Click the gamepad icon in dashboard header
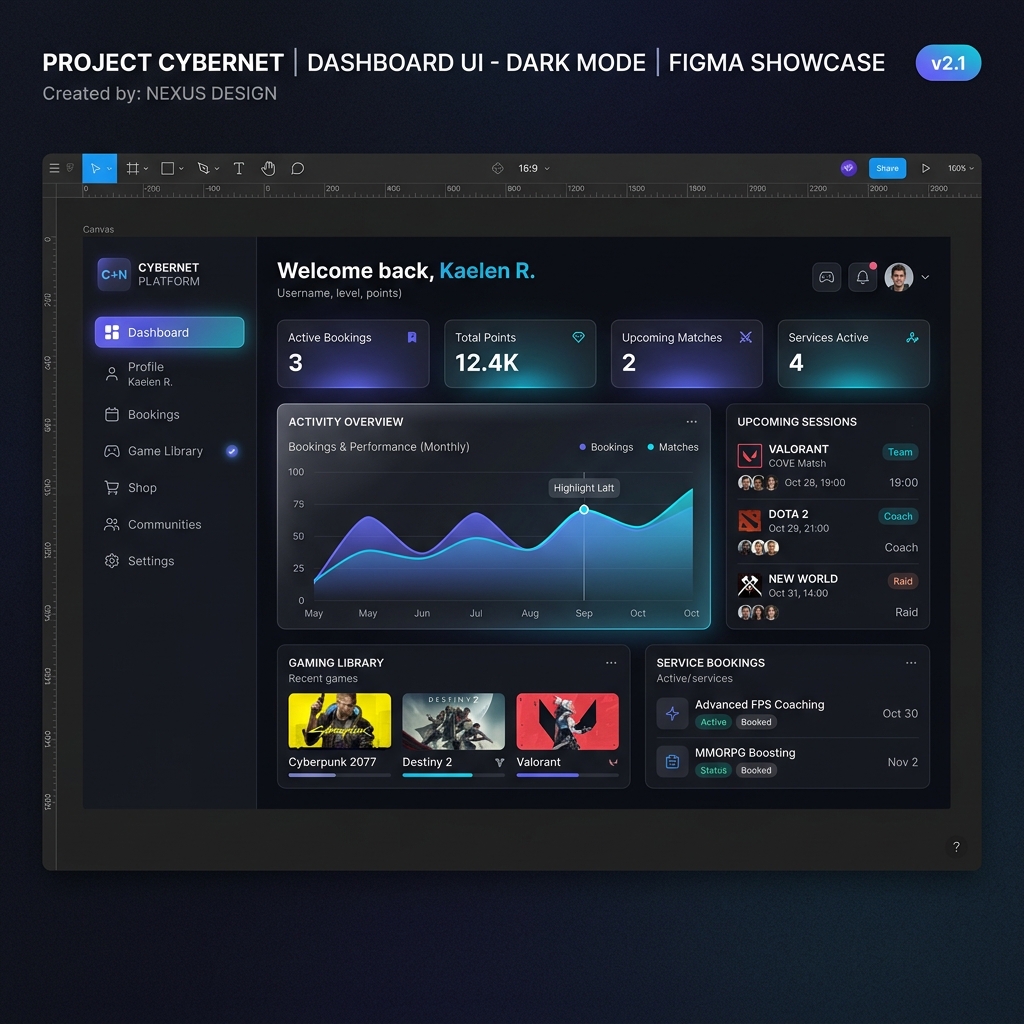The image size is (1024, 1024). click(x=826, y=278)
